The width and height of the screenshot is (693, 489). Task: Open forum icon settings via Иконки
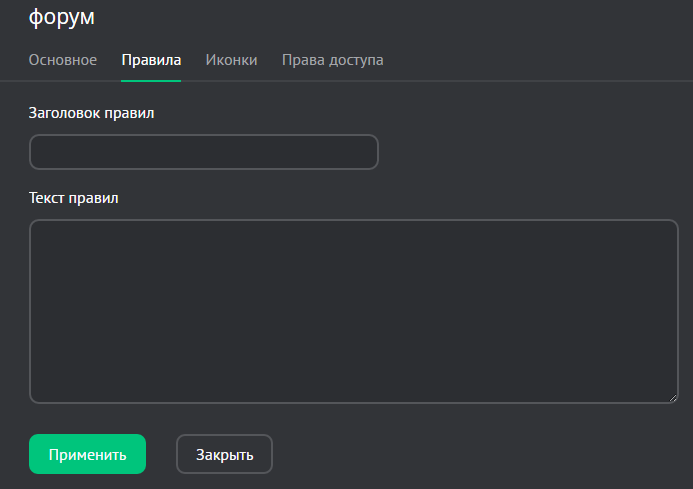pyautogui.click(x=231, y=60)
